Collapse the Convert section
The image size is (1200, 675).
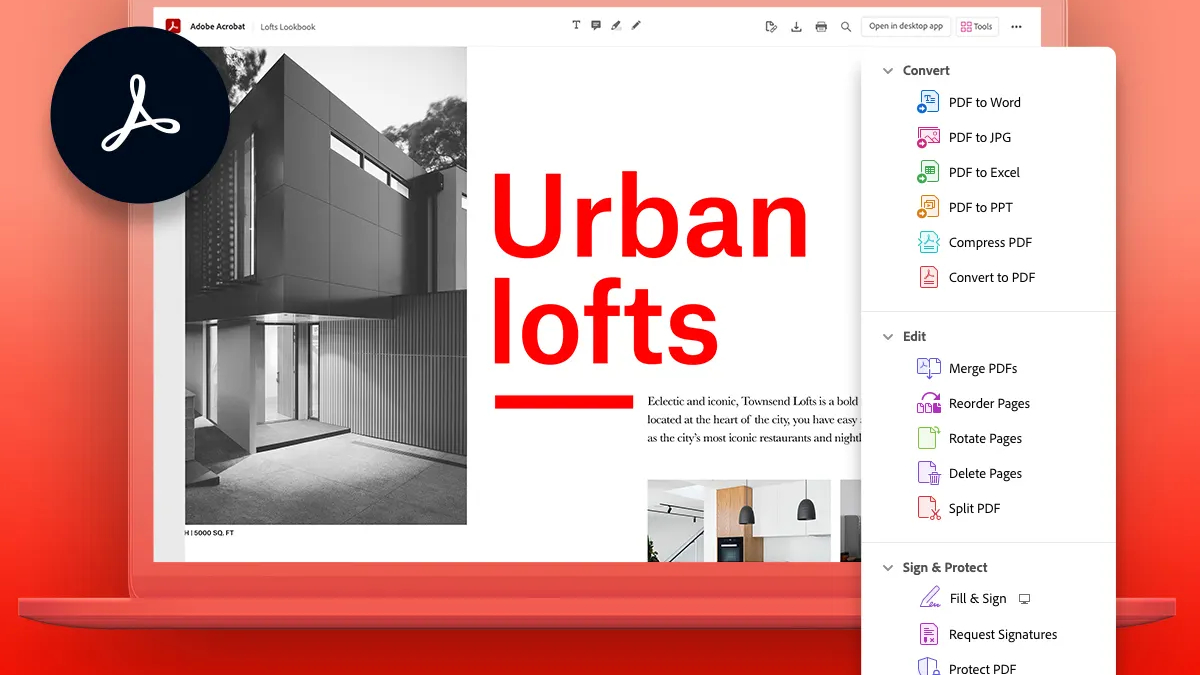coord(887,70)
